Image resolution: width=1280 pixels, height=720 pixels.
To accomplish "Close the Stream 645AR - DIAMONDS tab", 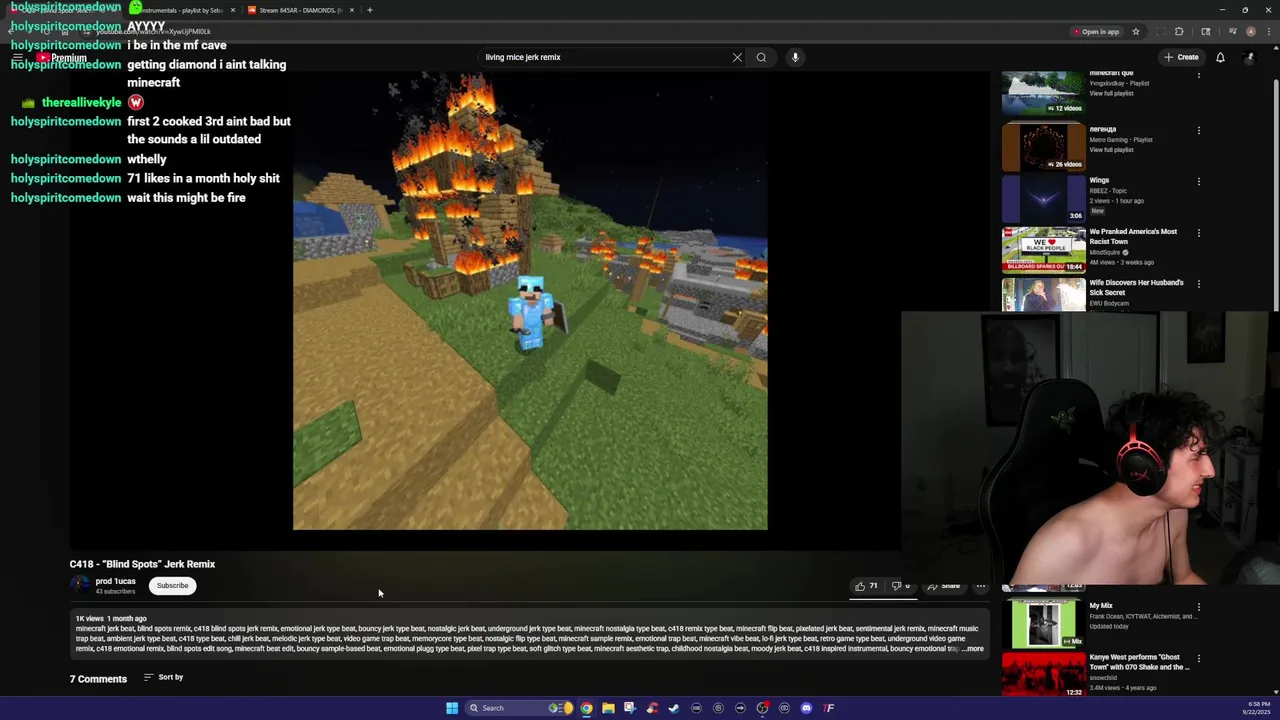I will (x=352, y=10).
